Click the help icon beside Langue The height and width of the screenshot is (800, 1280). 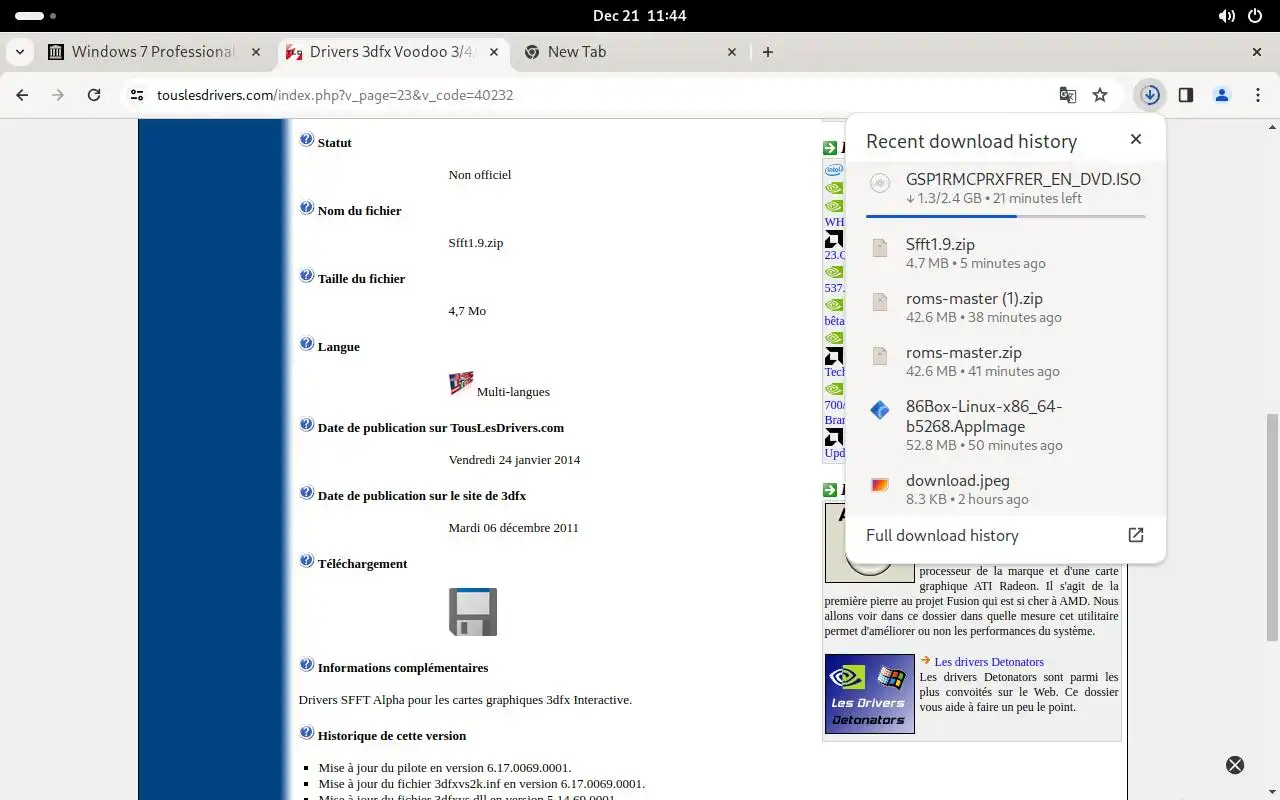pos(307,344)
